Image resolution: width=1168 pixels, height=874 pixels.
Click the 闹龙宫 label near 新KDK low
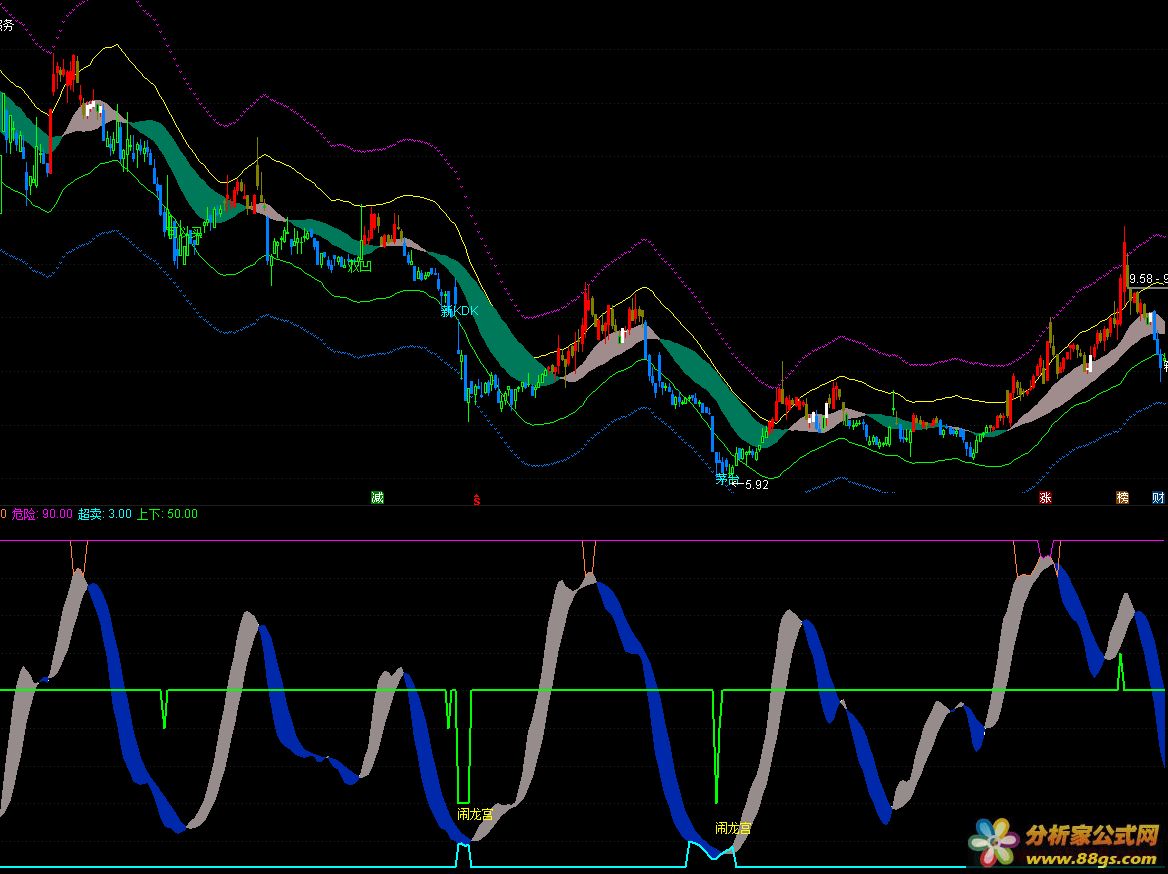(x=475, y=814)
